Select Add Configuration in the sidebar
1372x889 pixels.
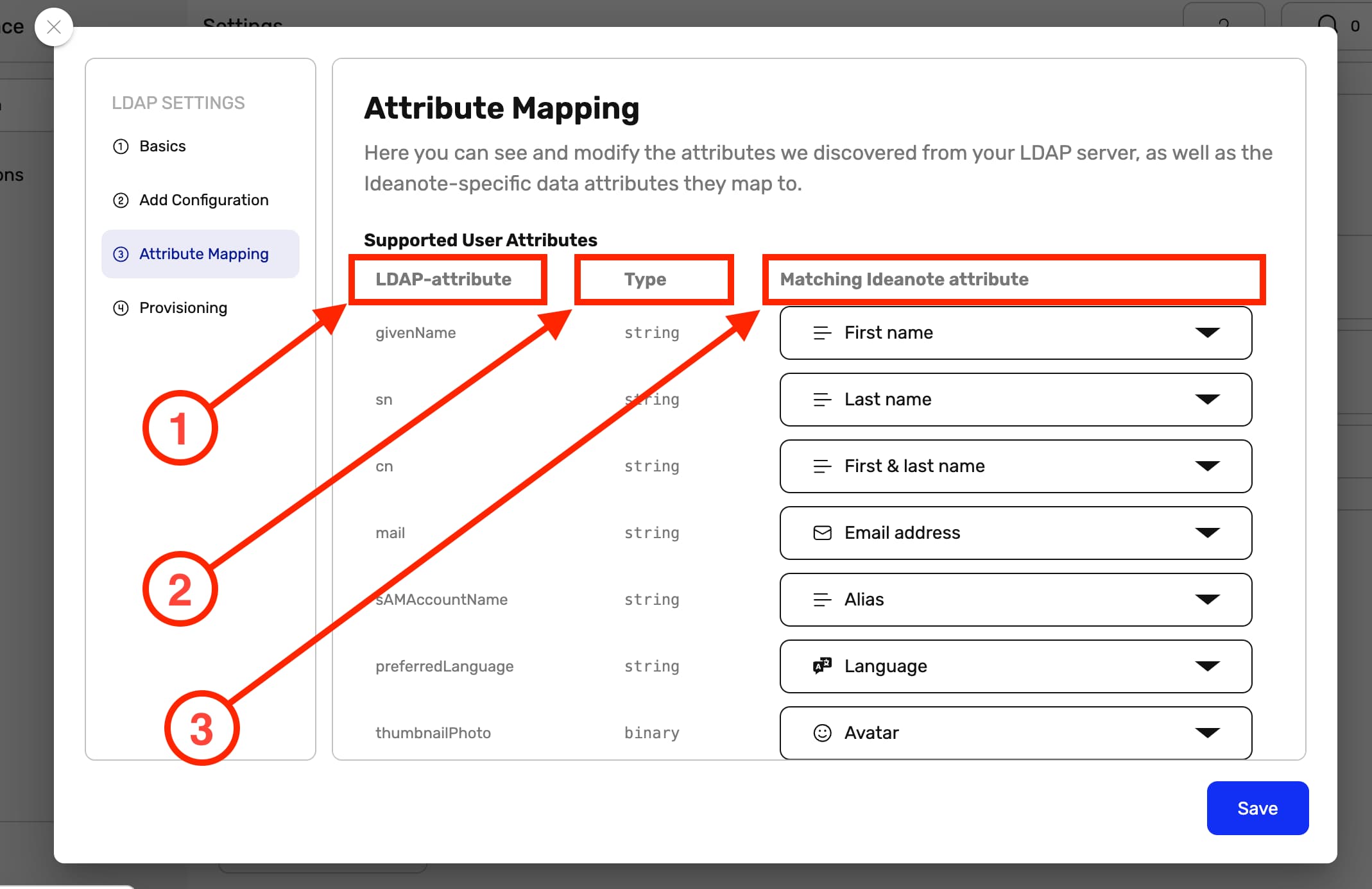(x=203, y=200)
